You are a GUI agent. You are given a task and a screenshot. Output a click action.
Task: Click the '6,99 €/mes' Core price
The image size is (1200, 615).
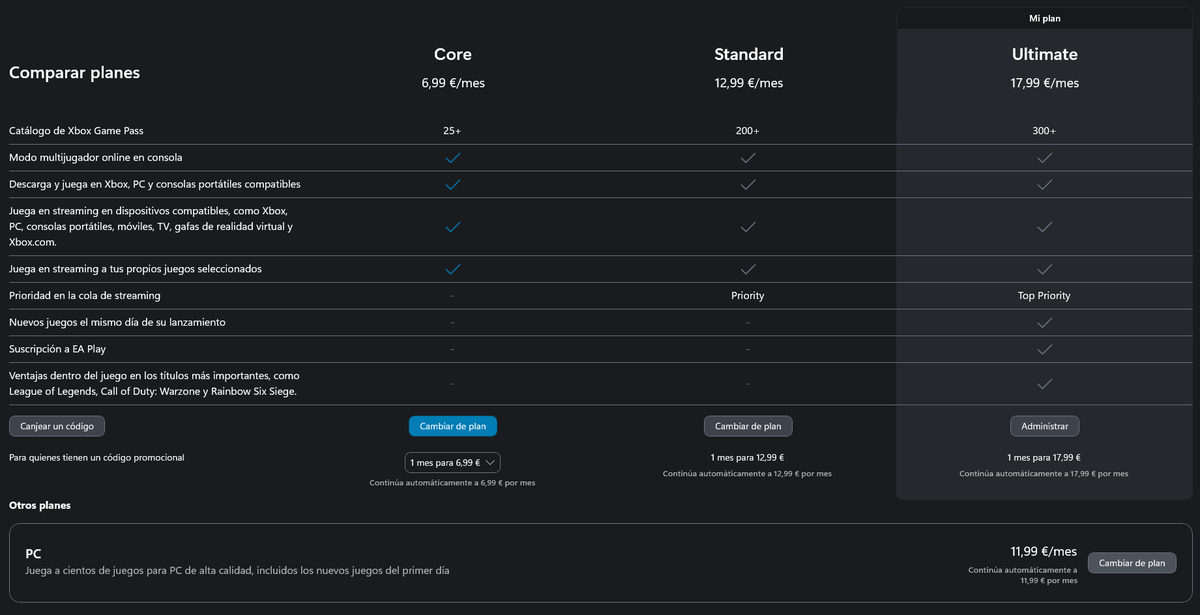tap(453, 83)
